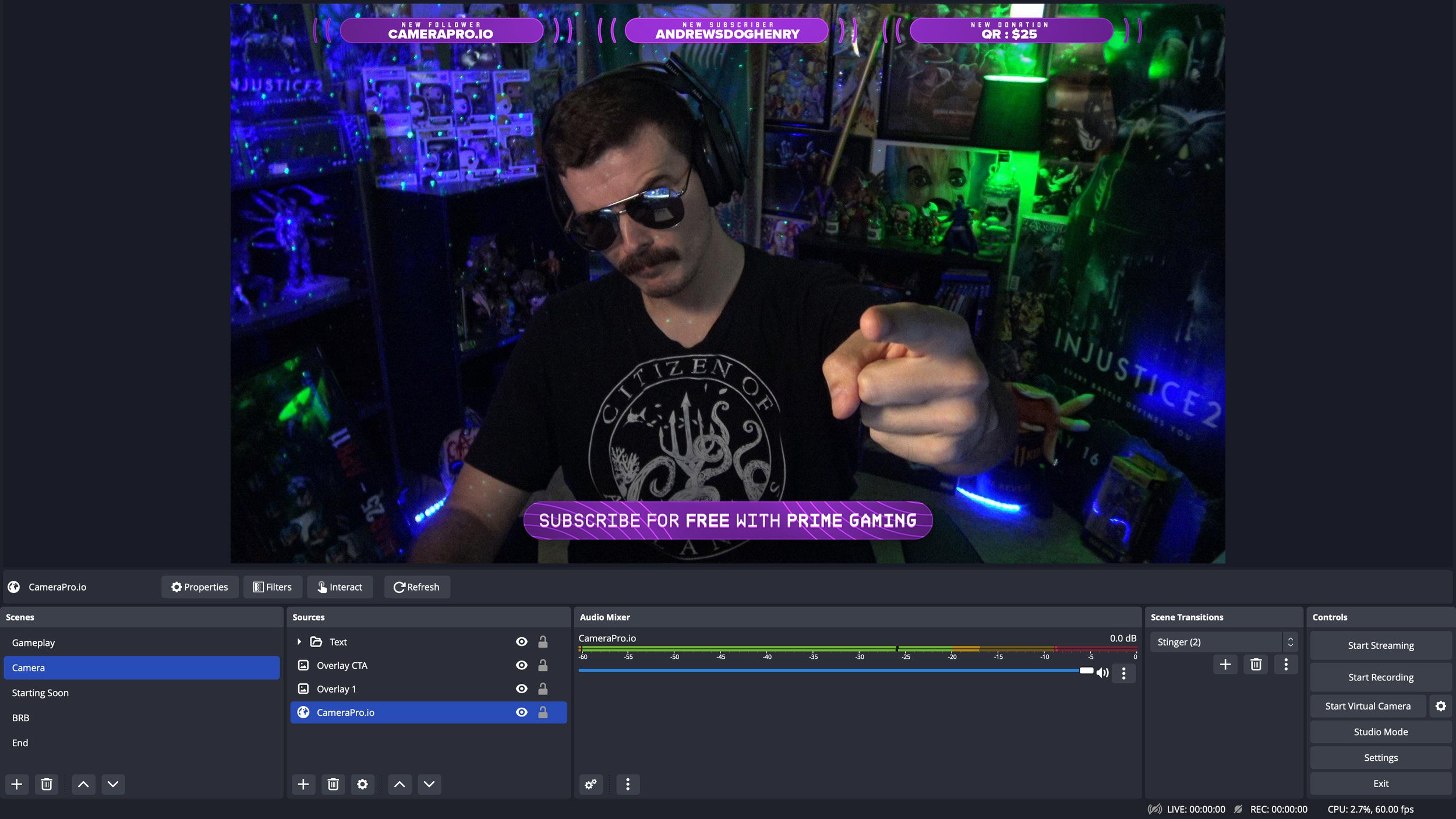Expand the Text group folder

(x=299, y=641)
